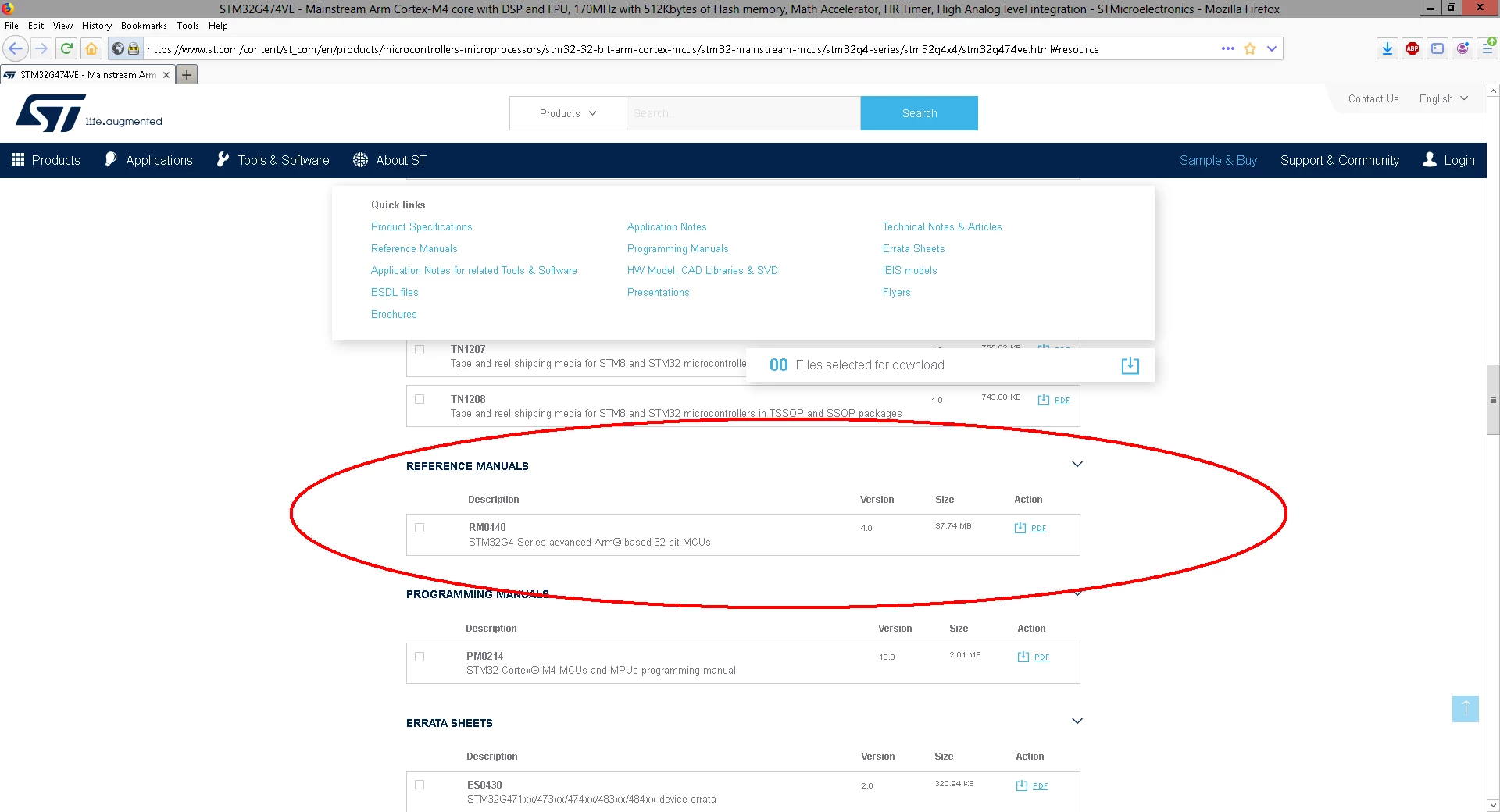Open the Firefox hamburger menu
Screen dimensions: 1500x812
(1487, 48)
